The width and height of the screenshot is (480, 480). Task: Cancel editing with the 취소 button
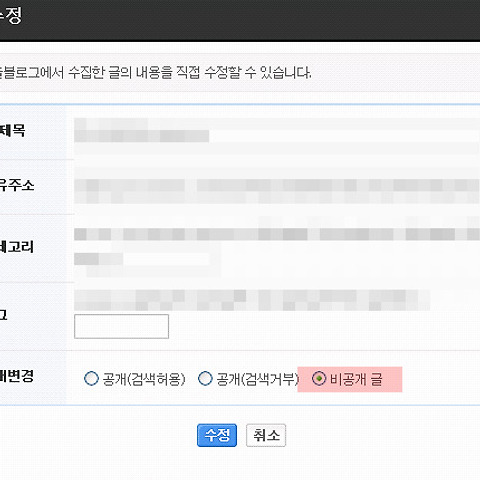tap(266, 435)
